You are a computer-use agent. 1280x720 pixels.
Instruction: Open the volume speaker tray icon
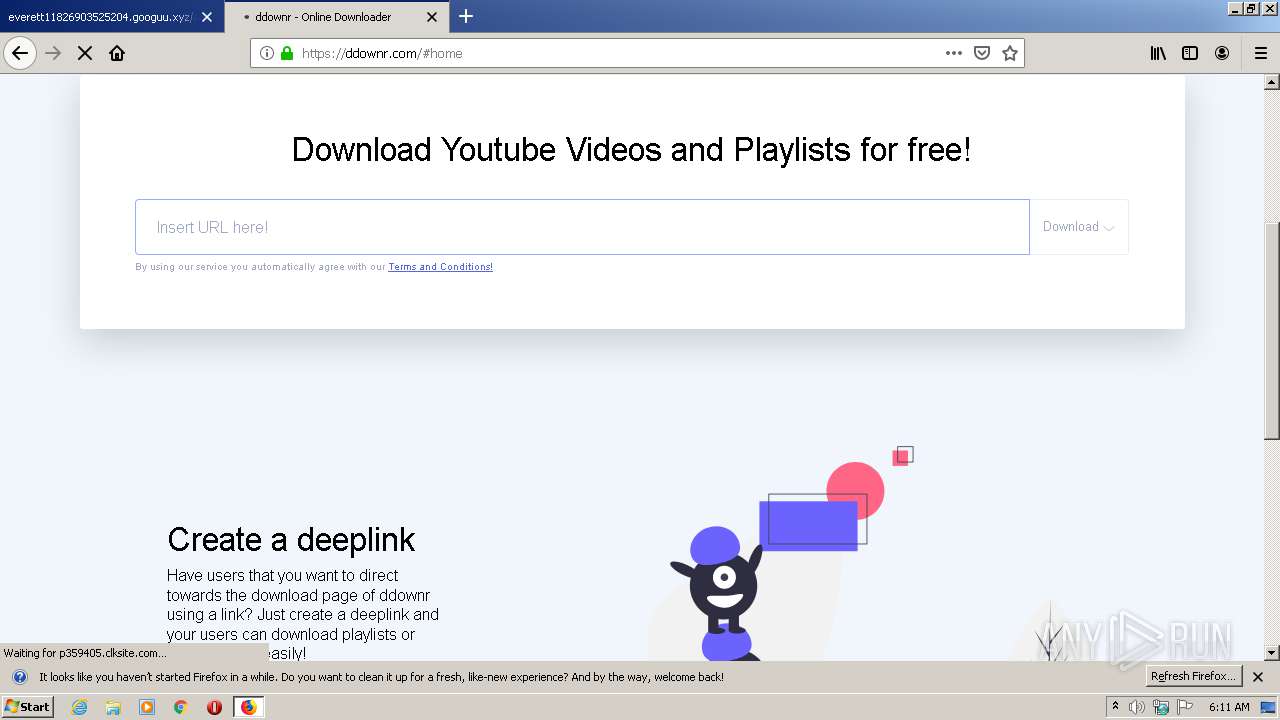coord(1137,707)
